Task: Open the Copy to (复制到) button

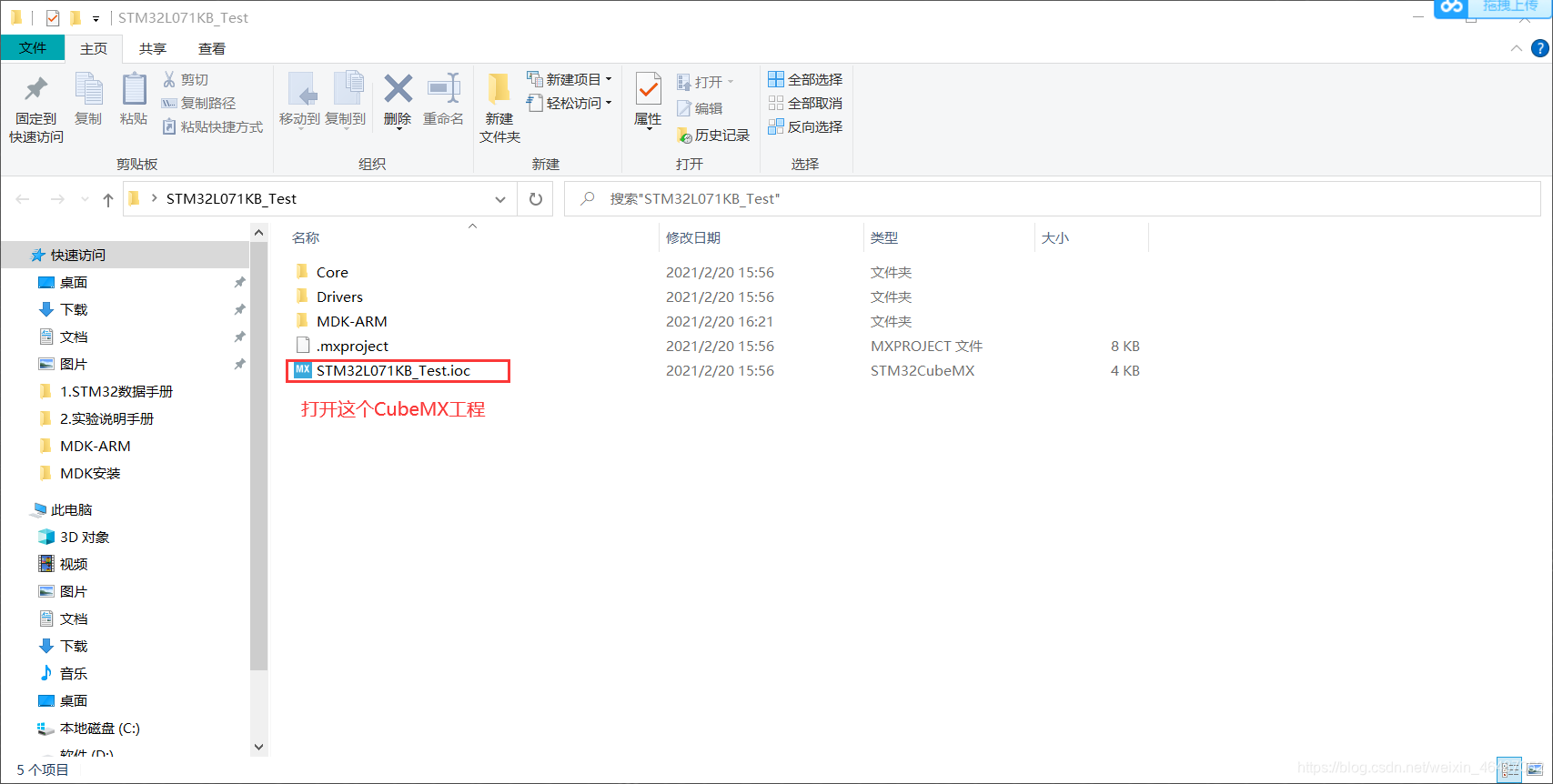Action: [x=346, y=100]
